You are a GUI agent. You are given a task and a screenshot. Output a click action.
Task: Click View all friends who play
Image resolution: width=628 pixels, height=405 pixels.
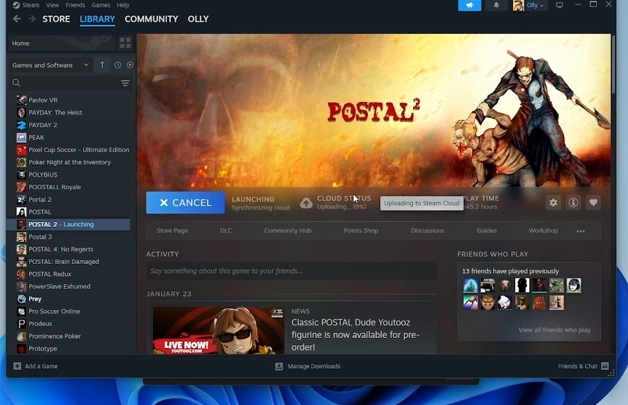click(554, 330)
